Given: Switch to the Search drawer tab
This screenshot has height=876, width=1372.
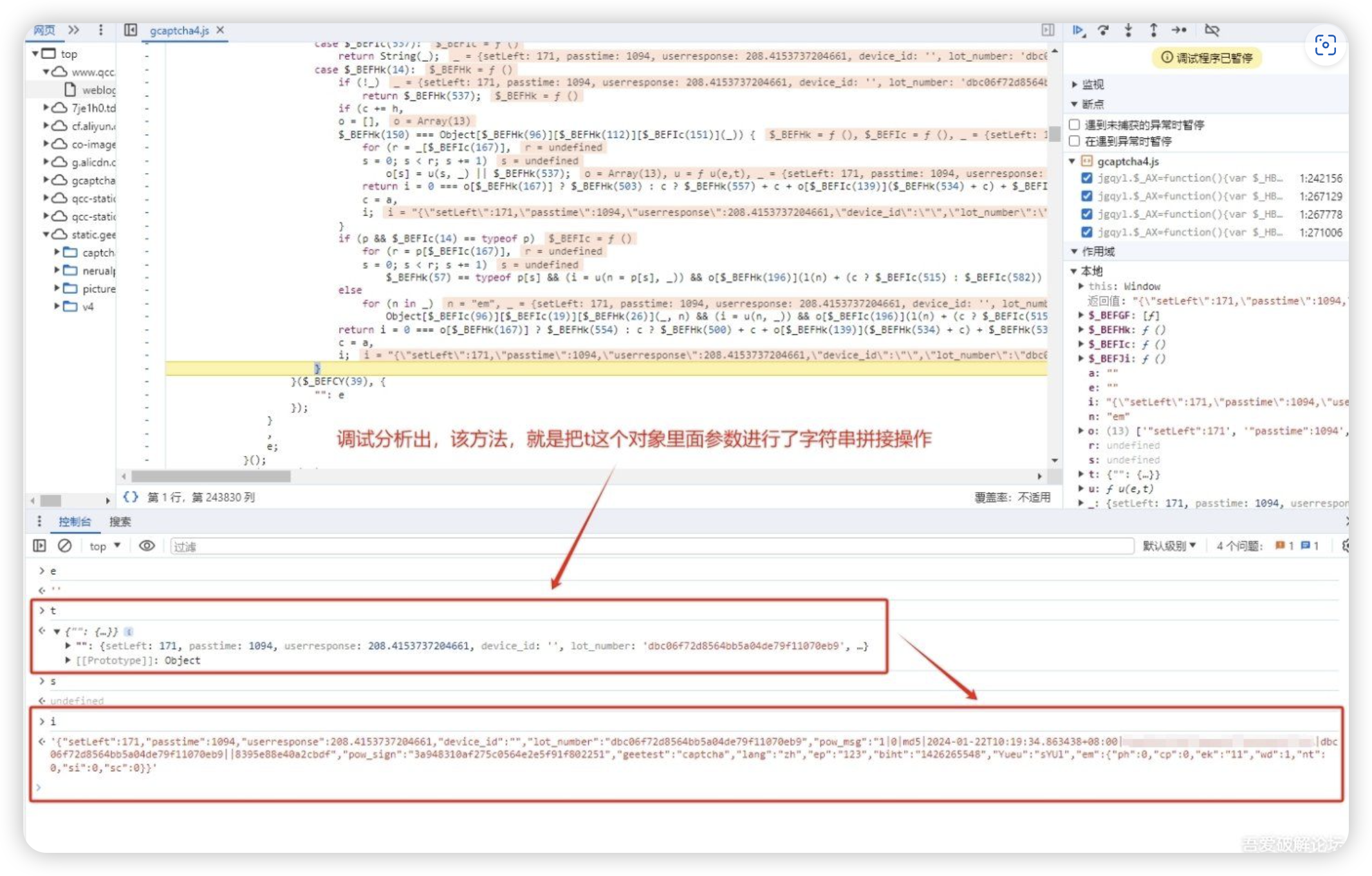Looking at the screenshot, I should coord(120,522).
